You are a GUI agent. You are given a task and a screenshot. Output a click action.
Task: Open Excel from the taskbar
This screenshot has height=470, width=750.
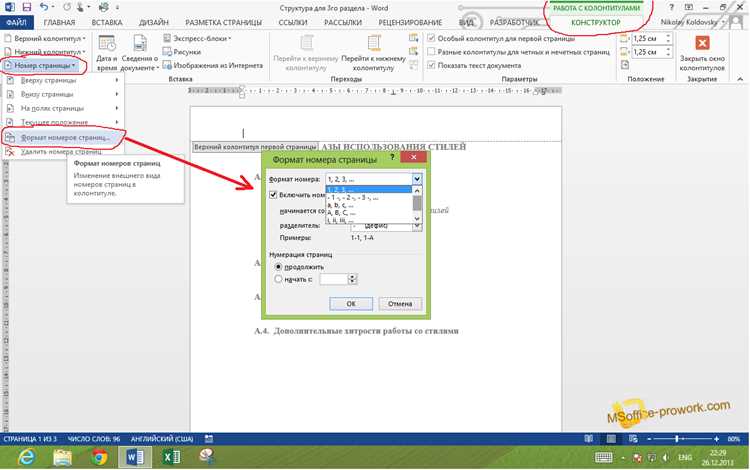coord(171,458)
